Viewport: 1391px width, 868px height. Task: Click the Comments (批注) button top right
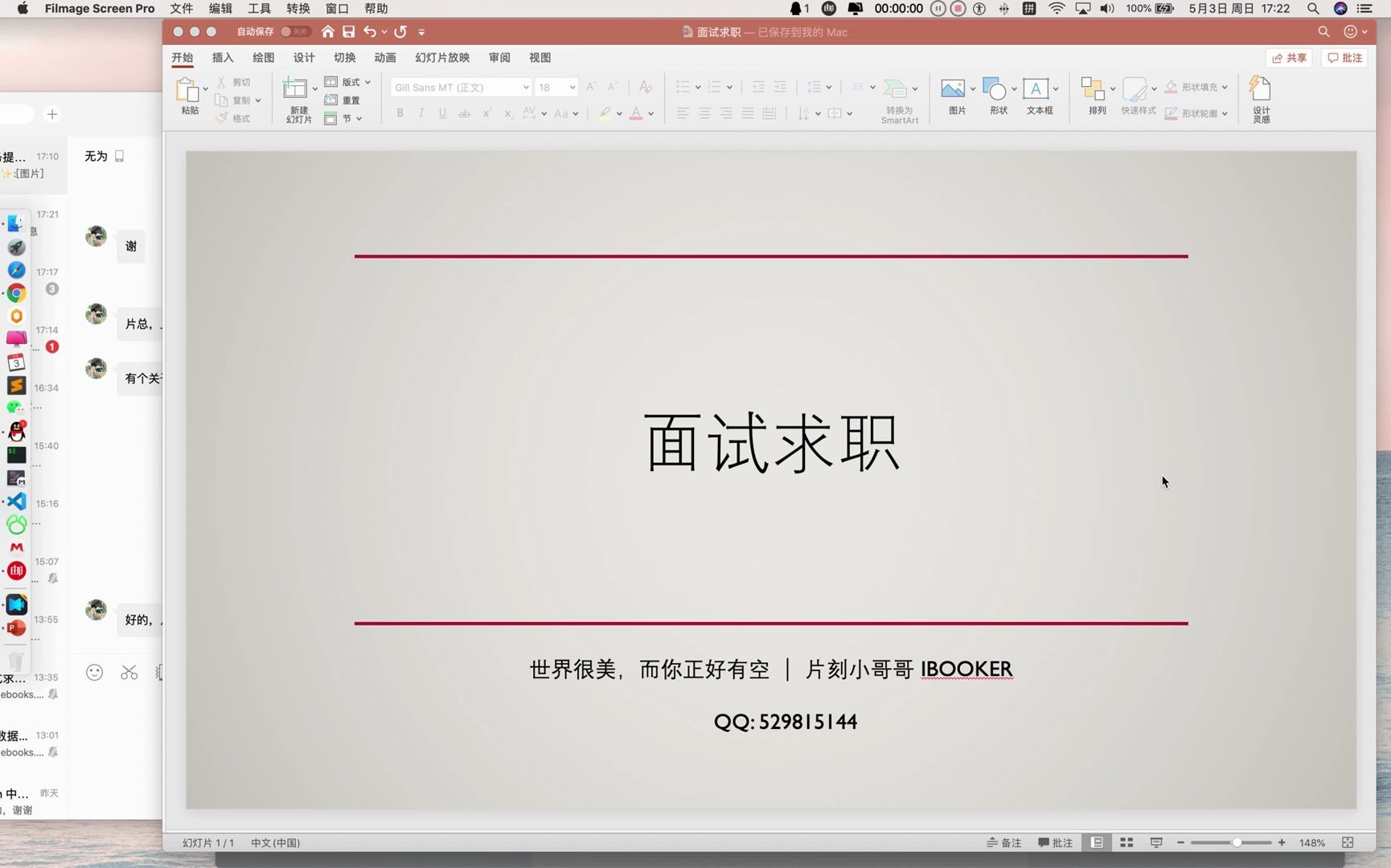pos(1344,58)
